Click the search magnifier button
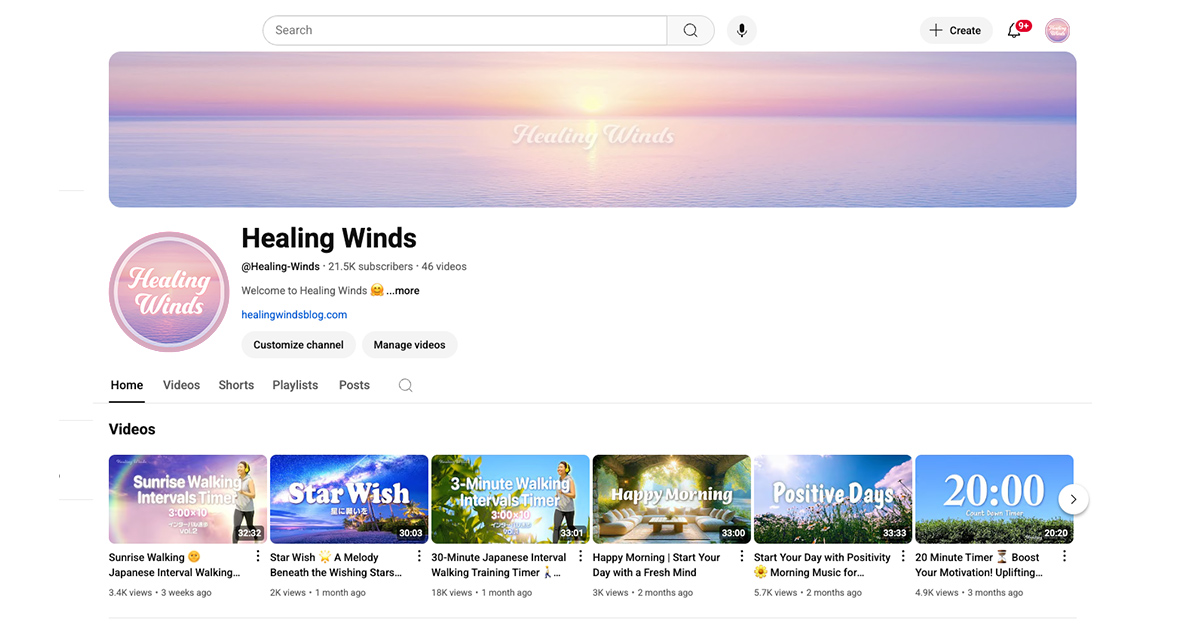 (690, 30)
